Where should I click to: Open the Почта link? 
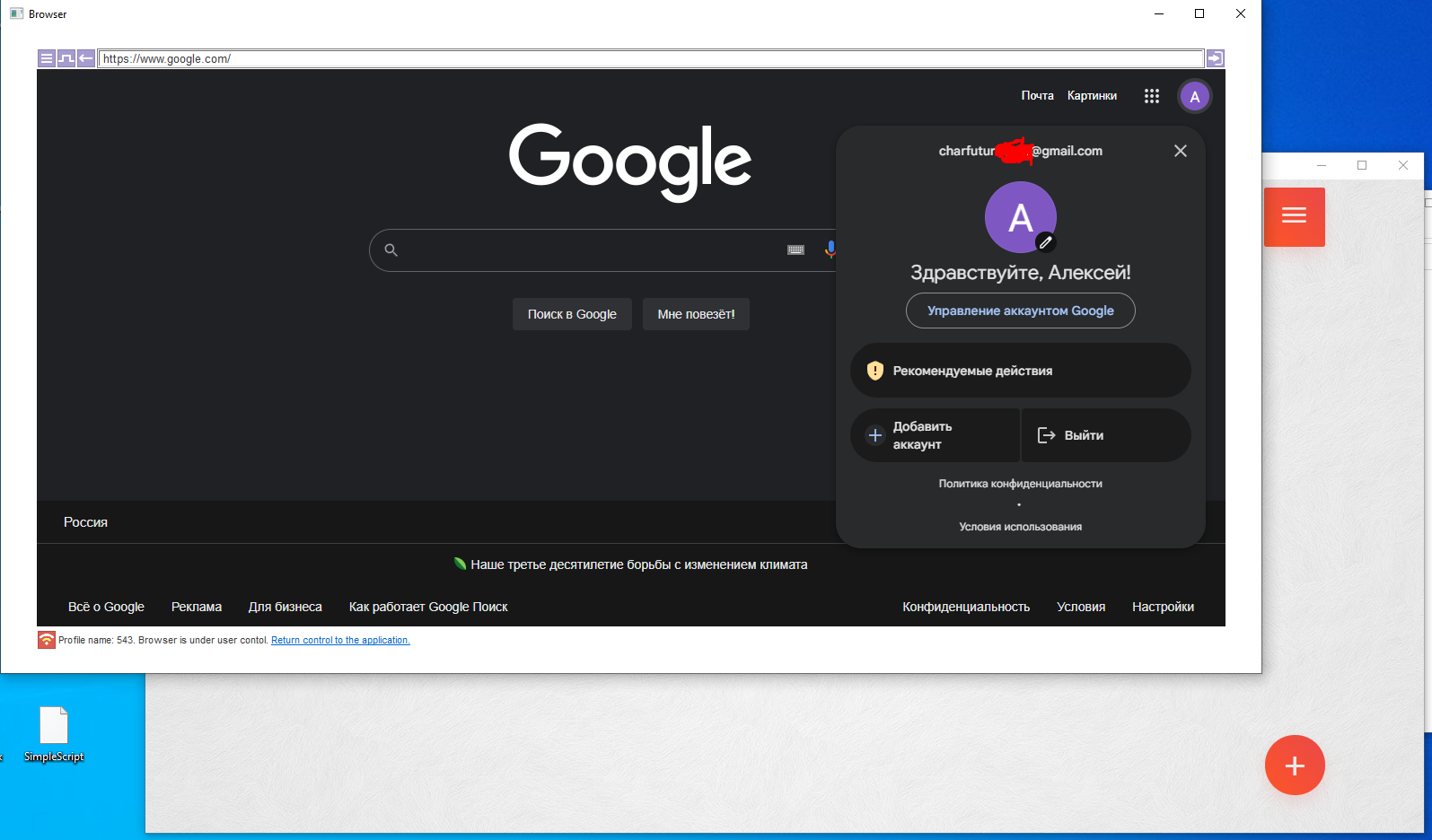(1037, 96)
